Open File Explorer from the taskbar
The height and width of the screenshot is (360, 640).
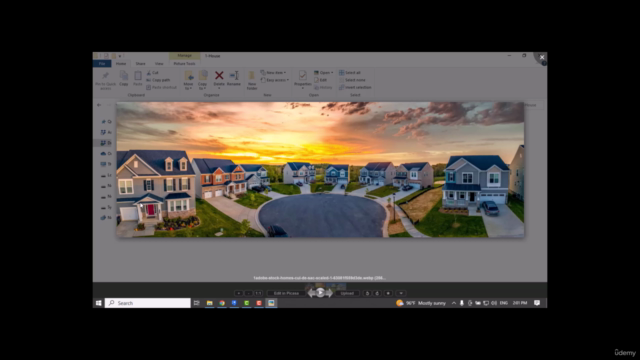point(209,303)
